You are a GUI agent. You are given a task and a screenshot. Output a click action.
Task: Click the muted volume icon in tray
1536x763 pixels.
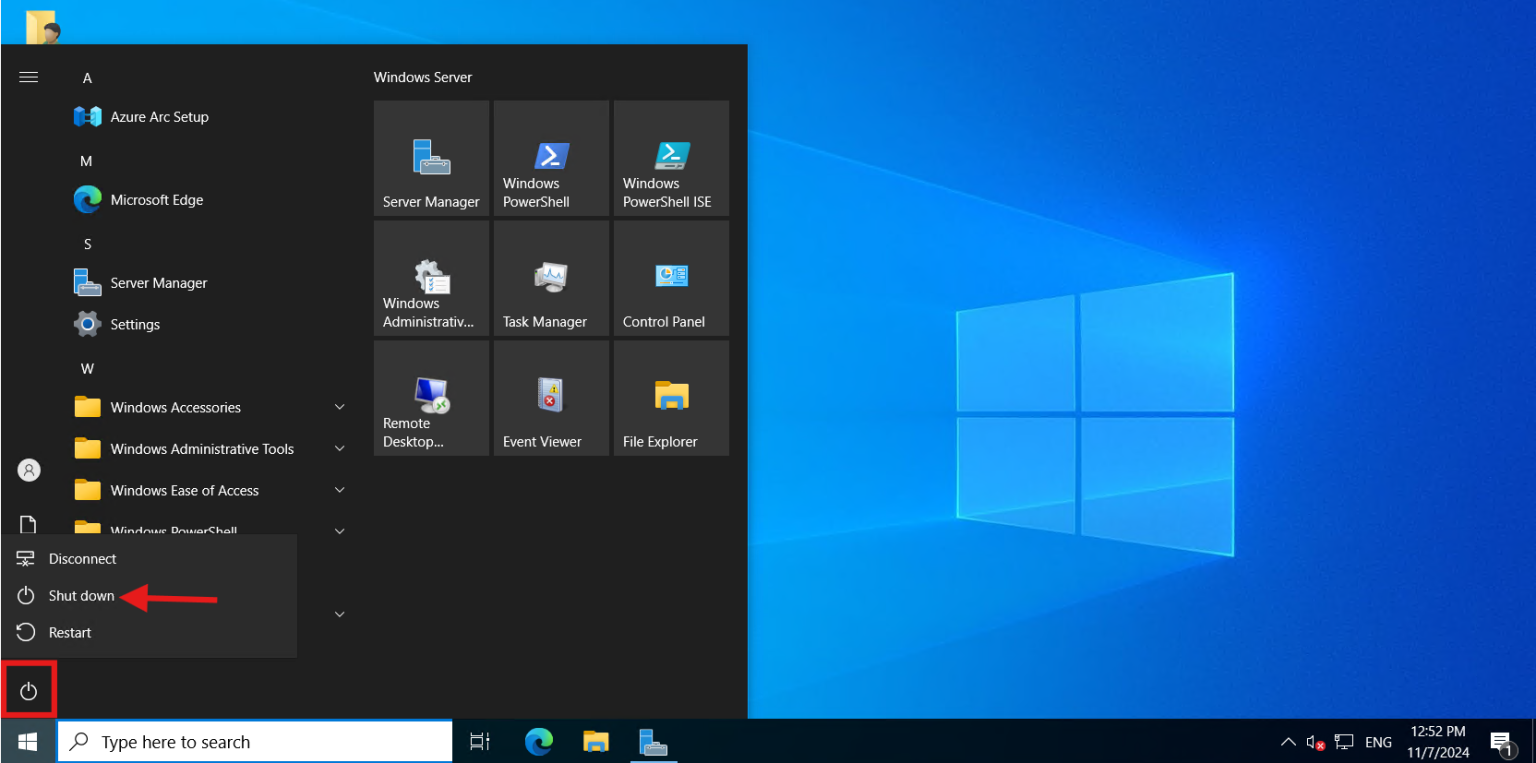[x=1316, y=742]
